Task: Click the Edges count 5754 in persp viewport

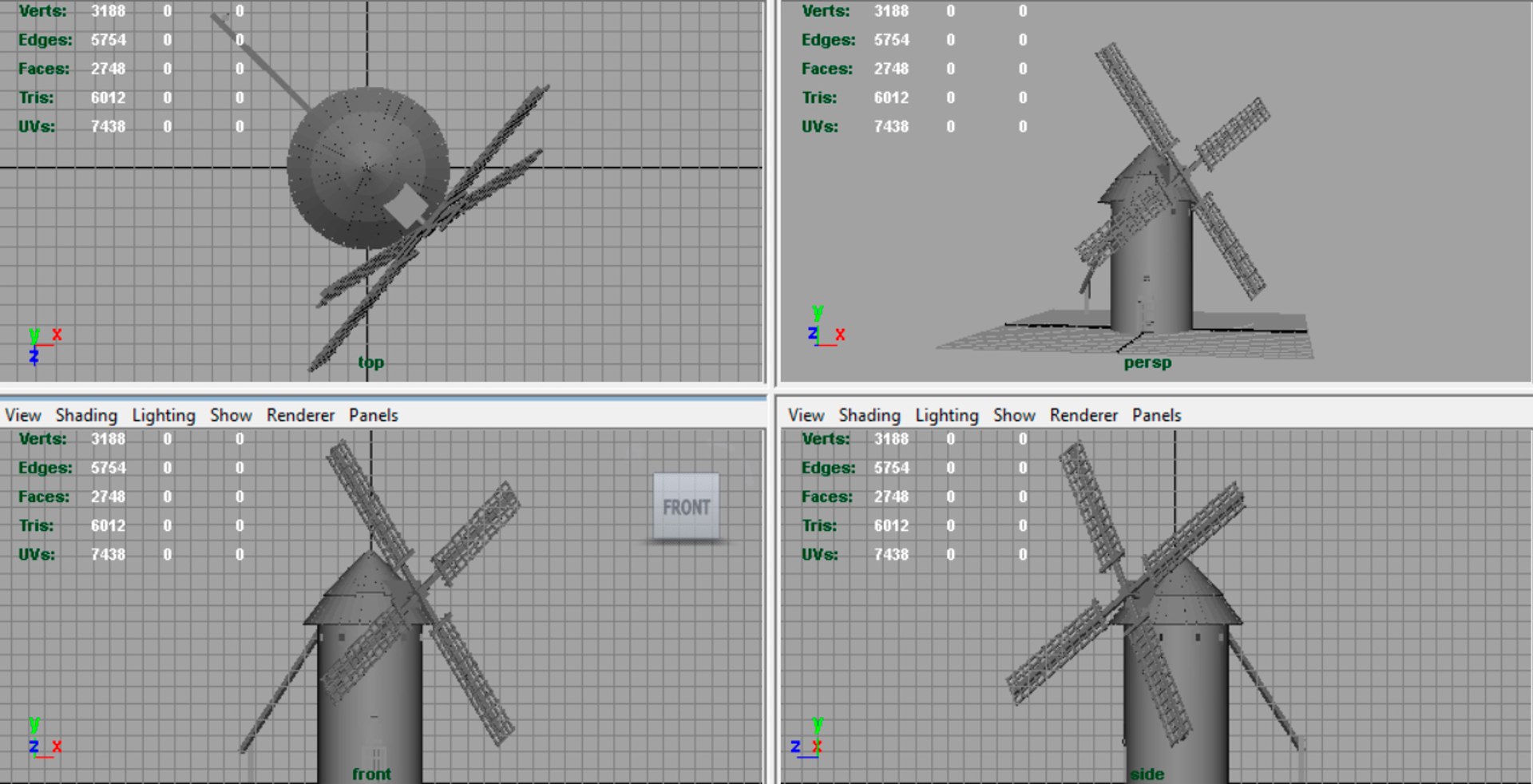Action: (891, 40)
